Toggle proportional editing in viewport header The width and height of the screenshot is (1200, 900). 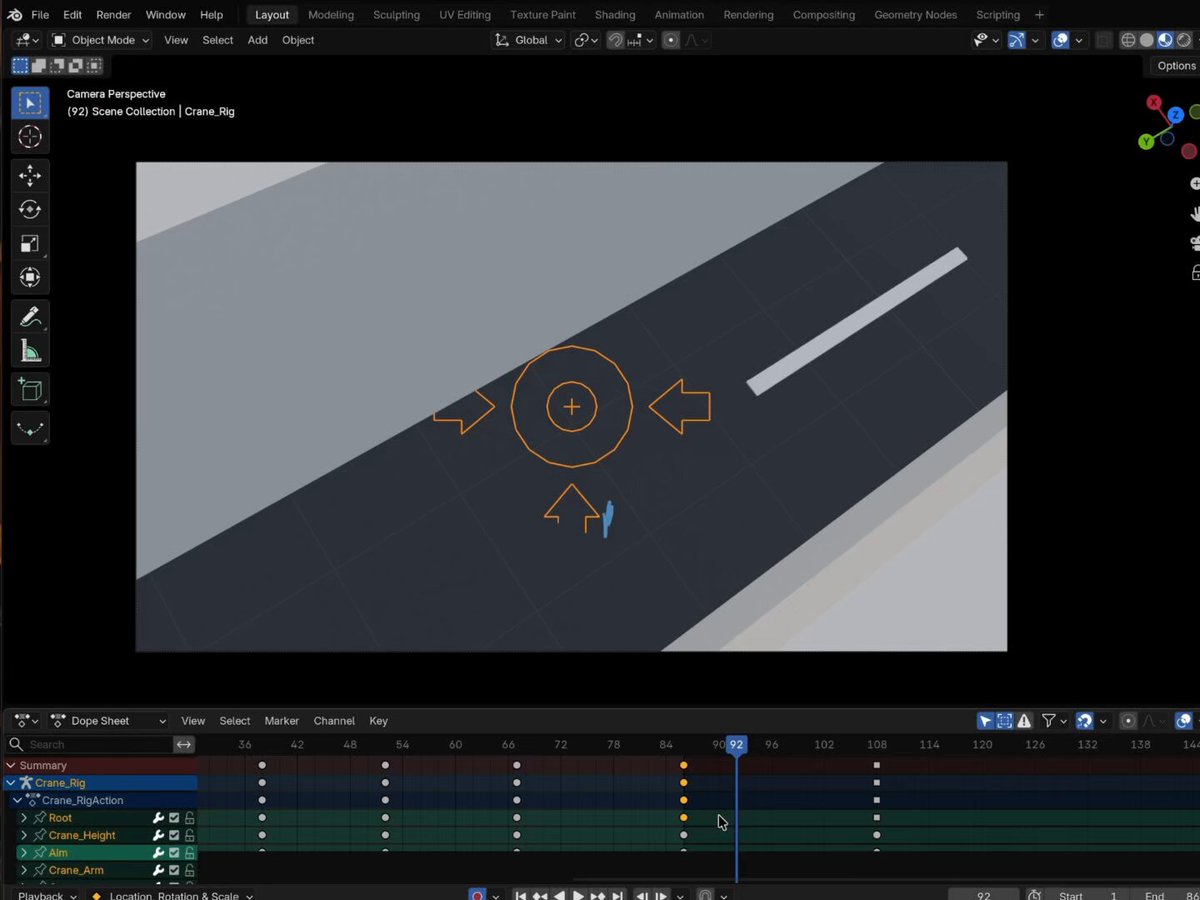(671, 40)
